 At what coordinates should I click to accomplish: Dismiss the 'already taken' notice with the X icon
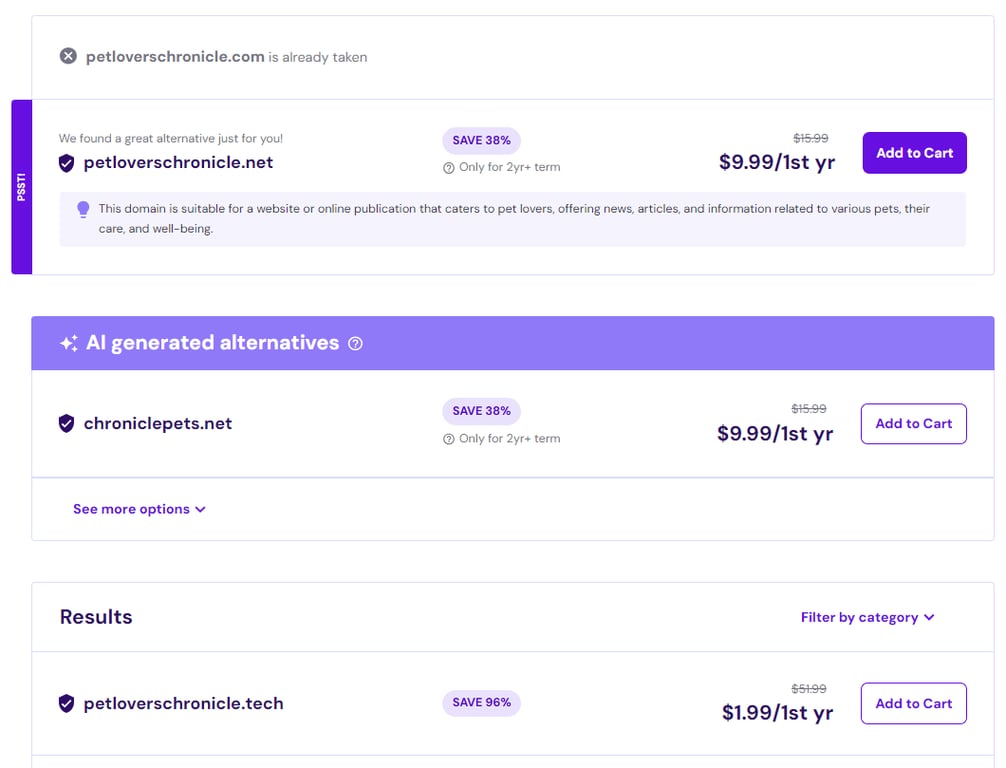[68, 55]
